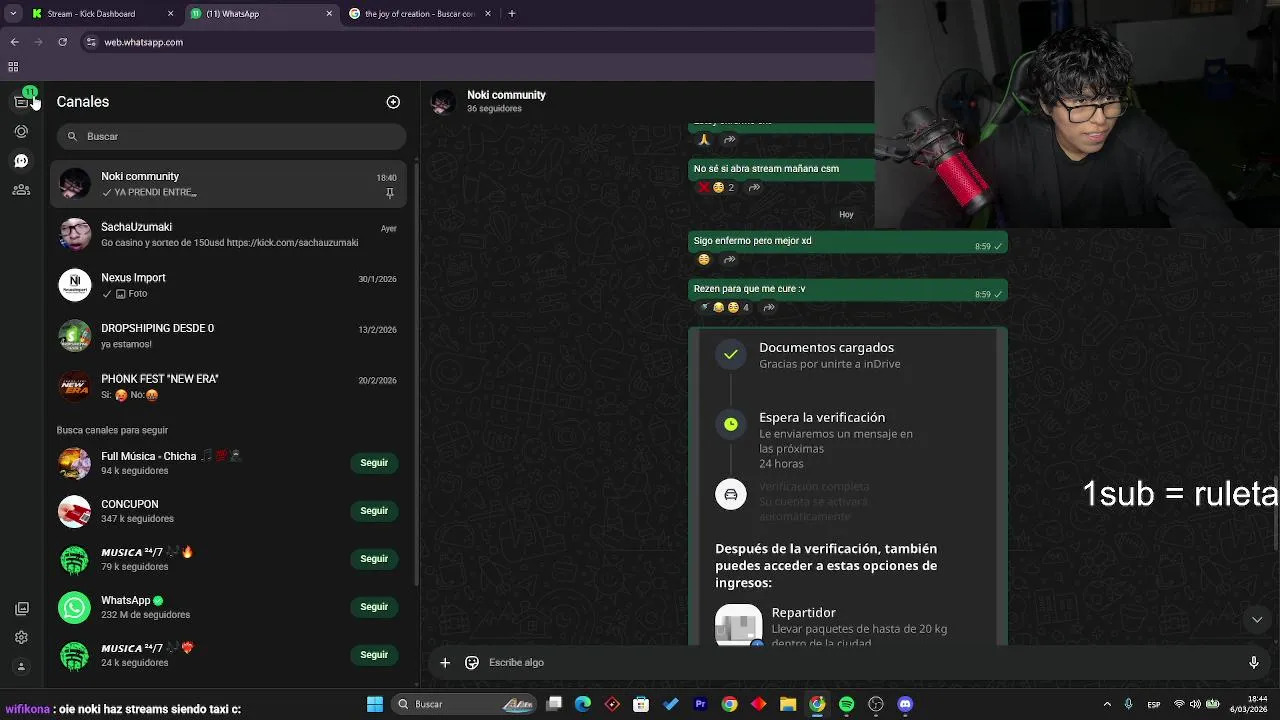Open the inDrive documents image in chat
Viewport: 1280px width, 720px height.
coord(847,487)
